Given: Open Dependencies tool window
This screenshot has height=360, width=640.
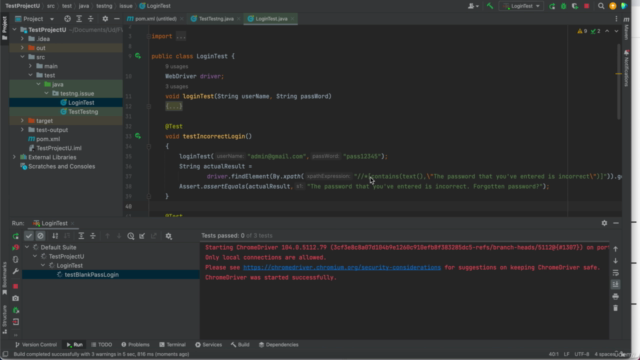Looking at the screenshot, I should coord(278,344).
